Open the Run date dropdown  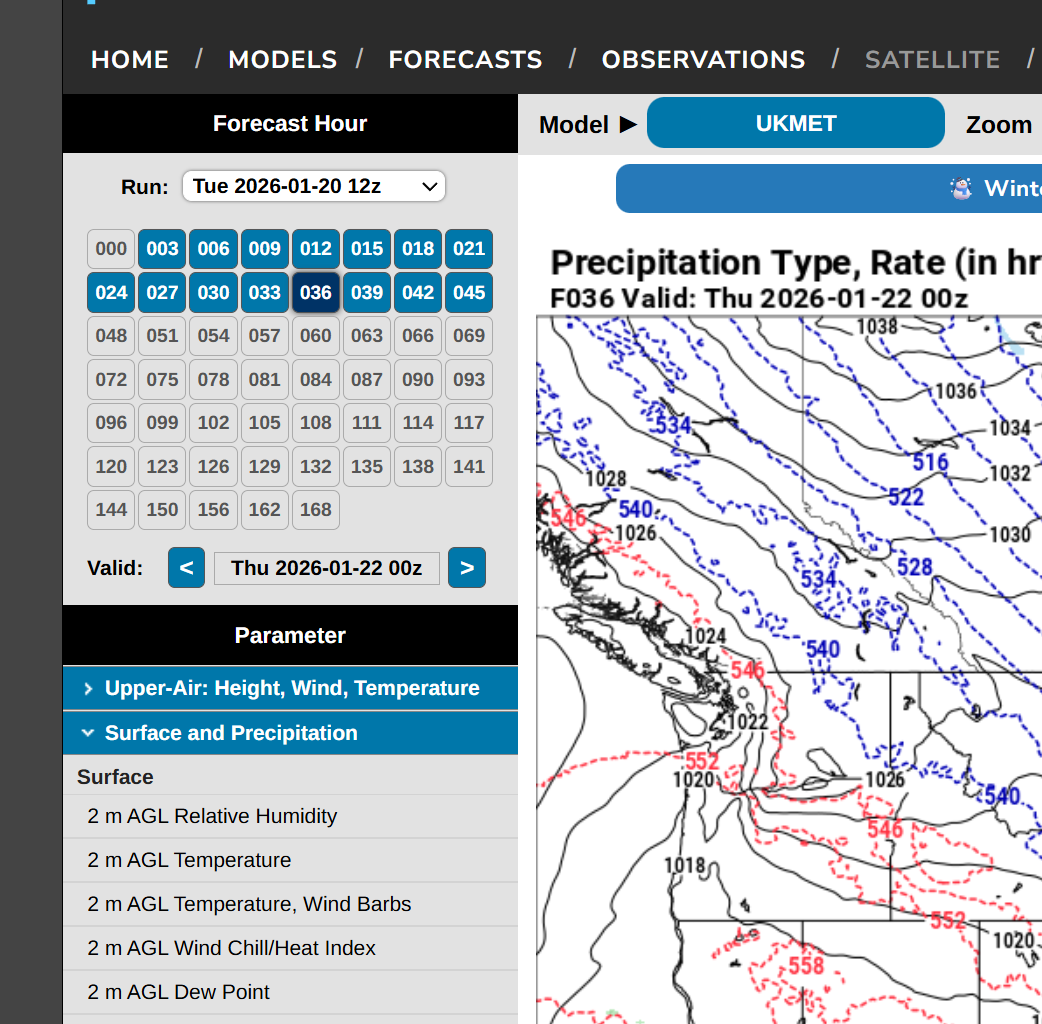314,186
